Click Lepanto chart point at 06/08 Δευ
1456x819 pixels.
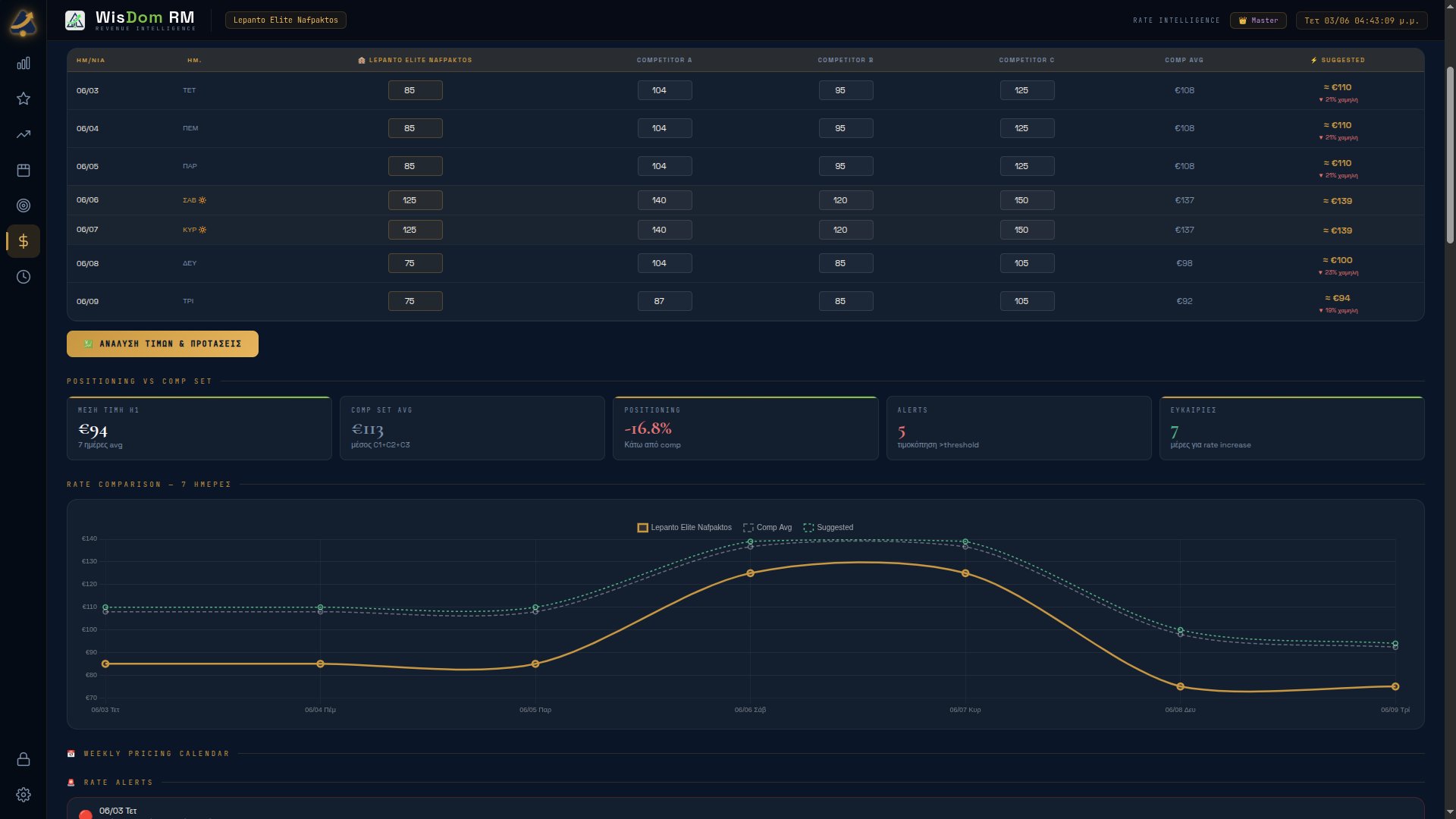1180,686
